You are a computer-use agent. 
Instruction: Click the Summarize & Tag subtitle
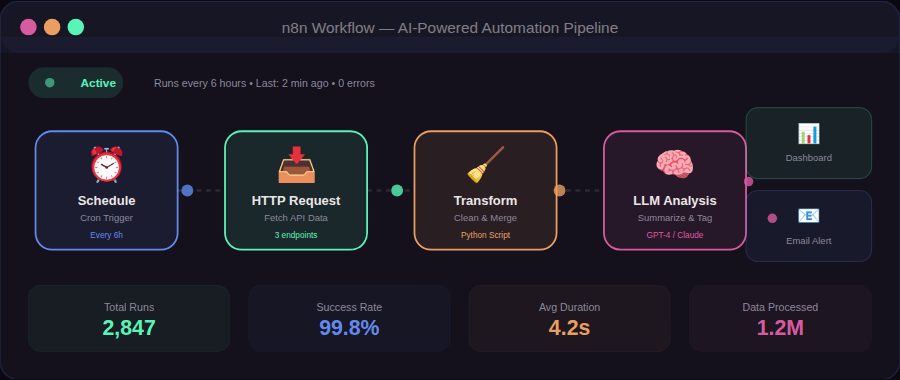coord(675,218)
